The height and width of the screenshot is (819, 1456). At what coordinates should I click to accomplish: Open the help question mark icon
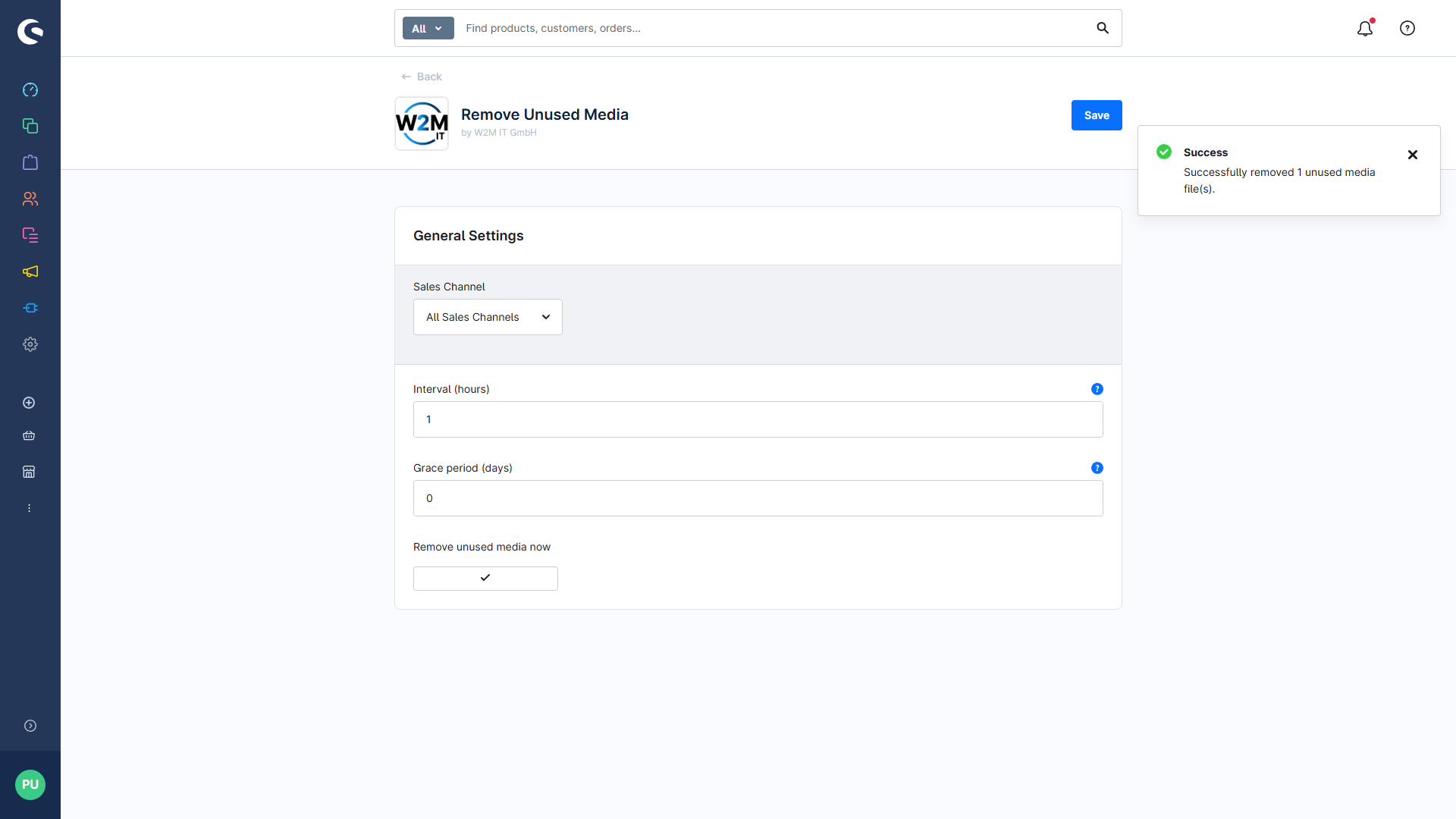(x=1407, y=28)
